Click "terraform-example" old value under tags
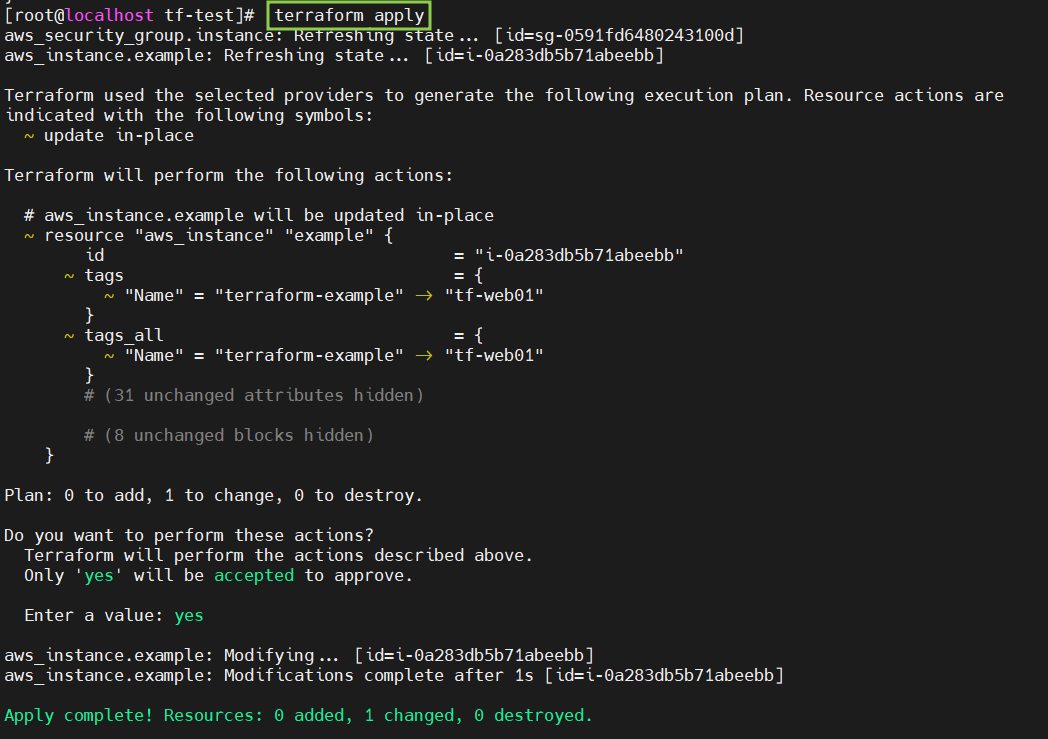 (309, 295)
